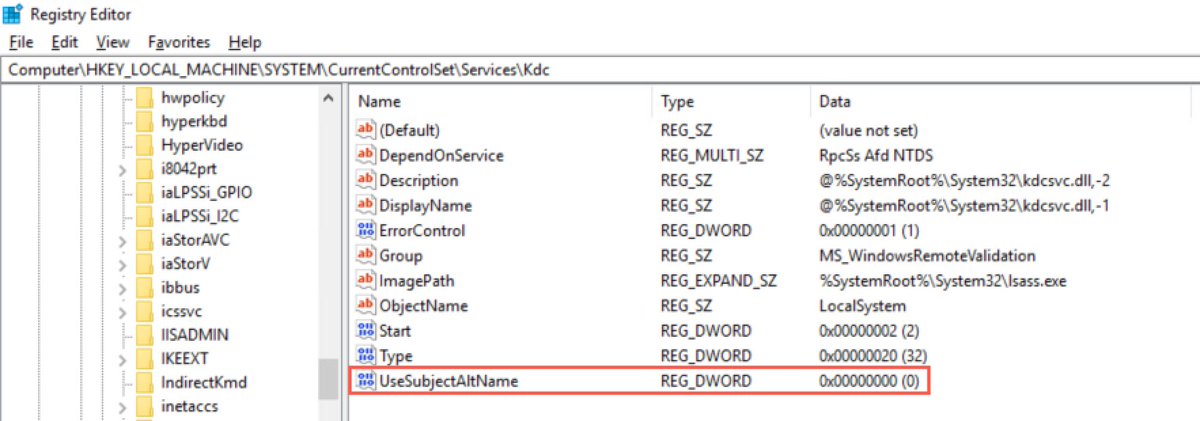Screen dimensions: 1200x421
Task: Click the ErrorControl DWORD value icon
Action: [x=366, y=230]
